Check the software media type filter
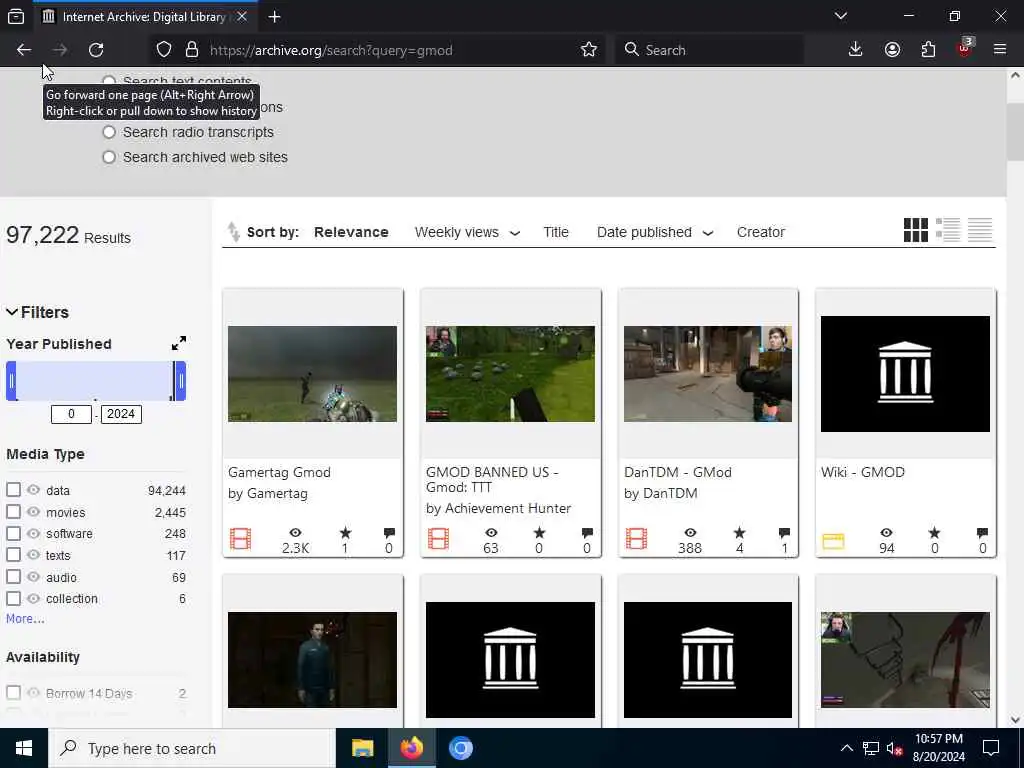 (x=14, y=534)
